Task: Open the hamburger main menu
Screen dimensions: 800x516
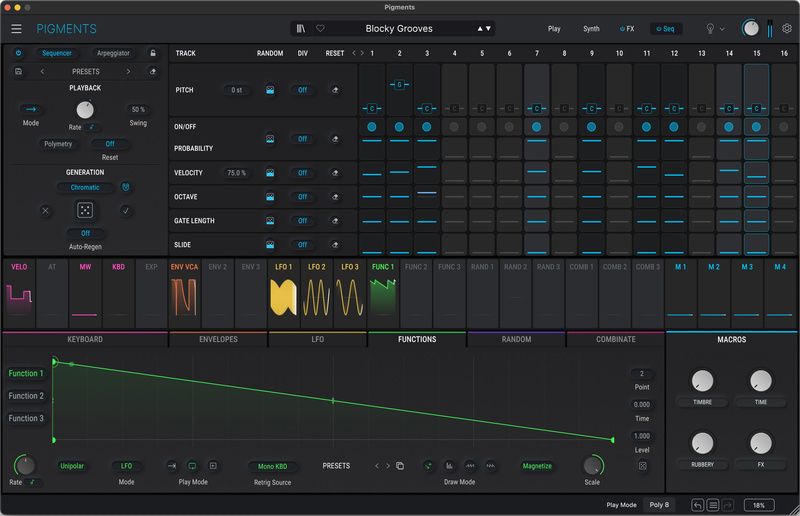Action: 16,29
